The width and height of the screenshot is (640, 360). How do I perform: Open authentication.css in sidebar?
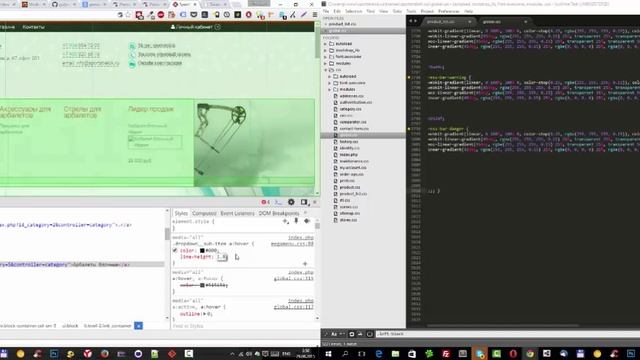pyautogui.click(x=356, y=102)
